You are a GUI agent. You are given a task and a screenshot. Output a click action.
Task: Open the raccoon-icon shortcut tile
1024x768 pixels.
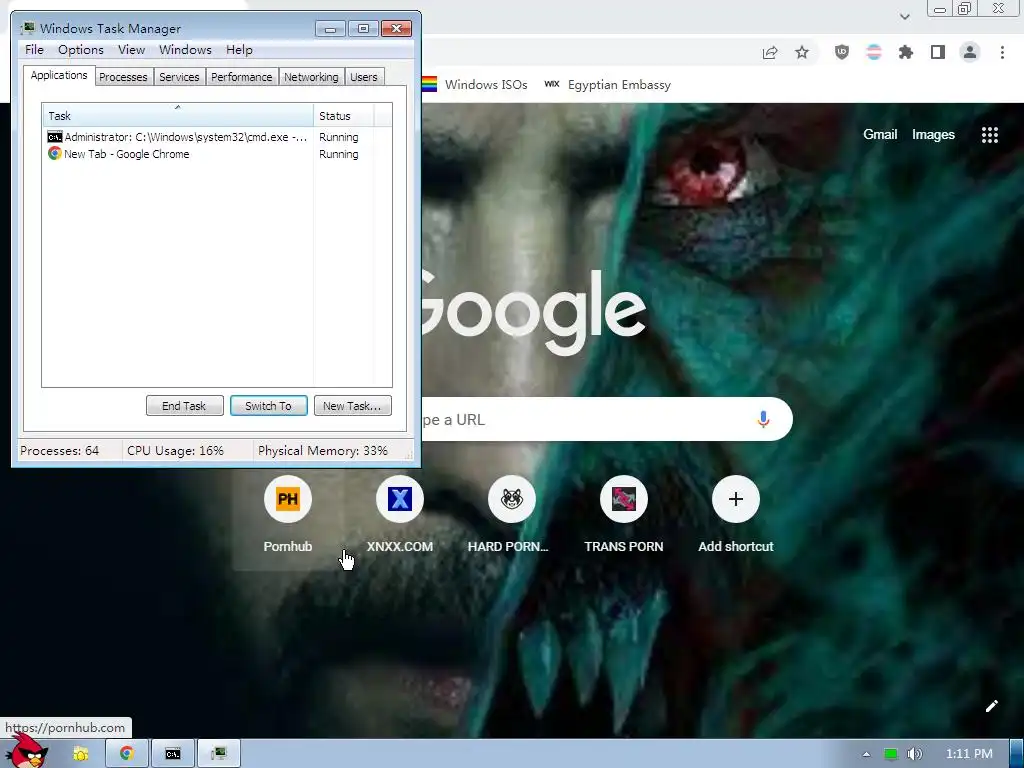coord(511,515)
